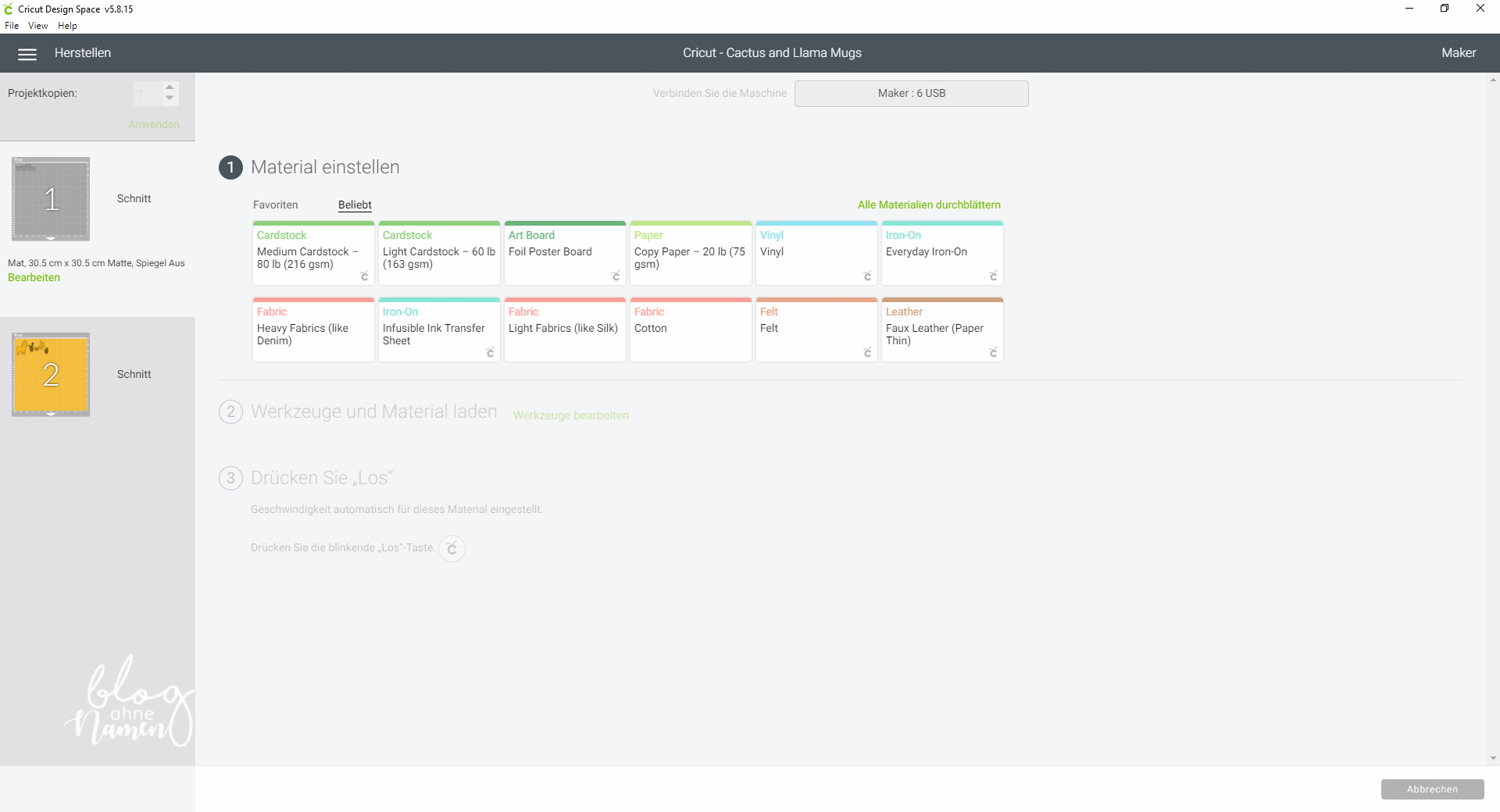Click Cricut icon on Infusible Ink tile
1500x812 pixels.
pos(490,353)
